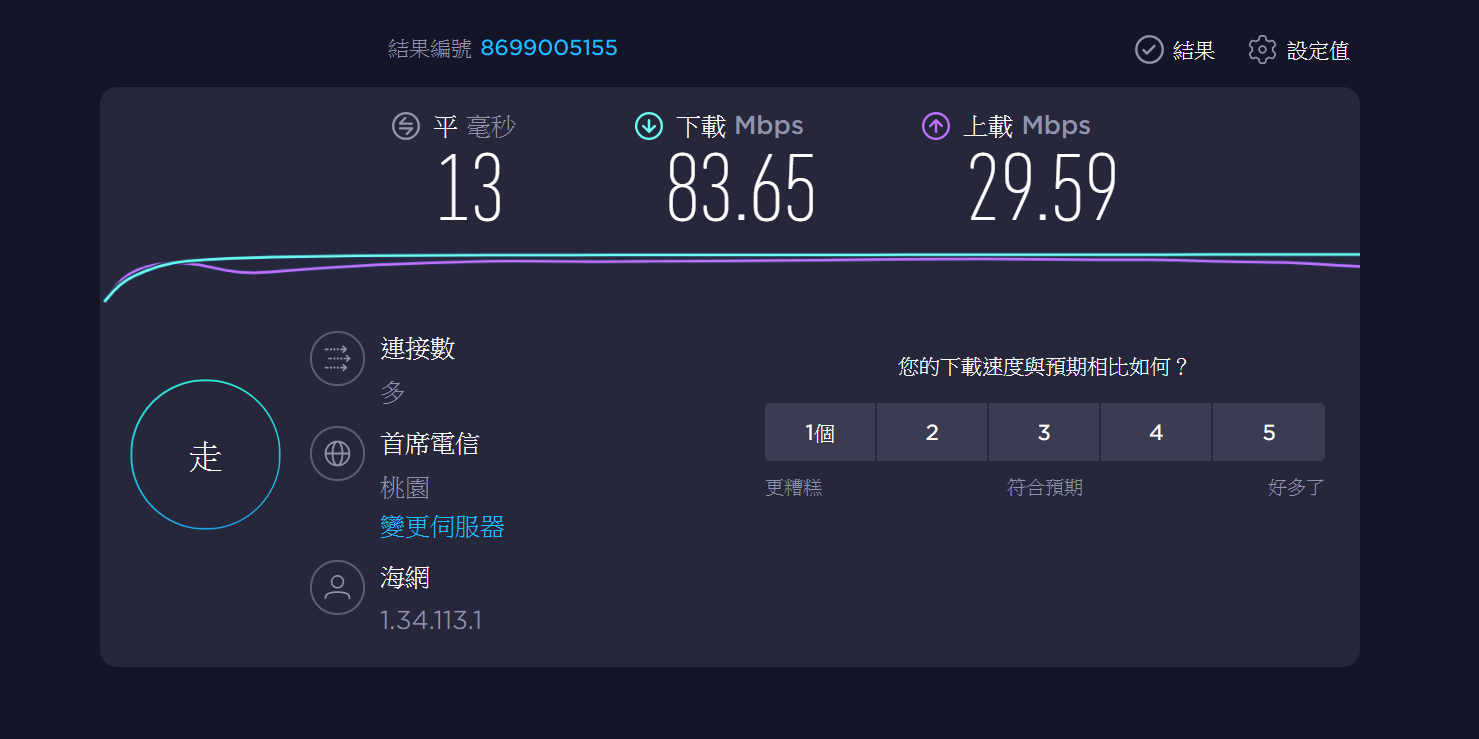Click the 變更伺服器 link

(x=442, y=527)
